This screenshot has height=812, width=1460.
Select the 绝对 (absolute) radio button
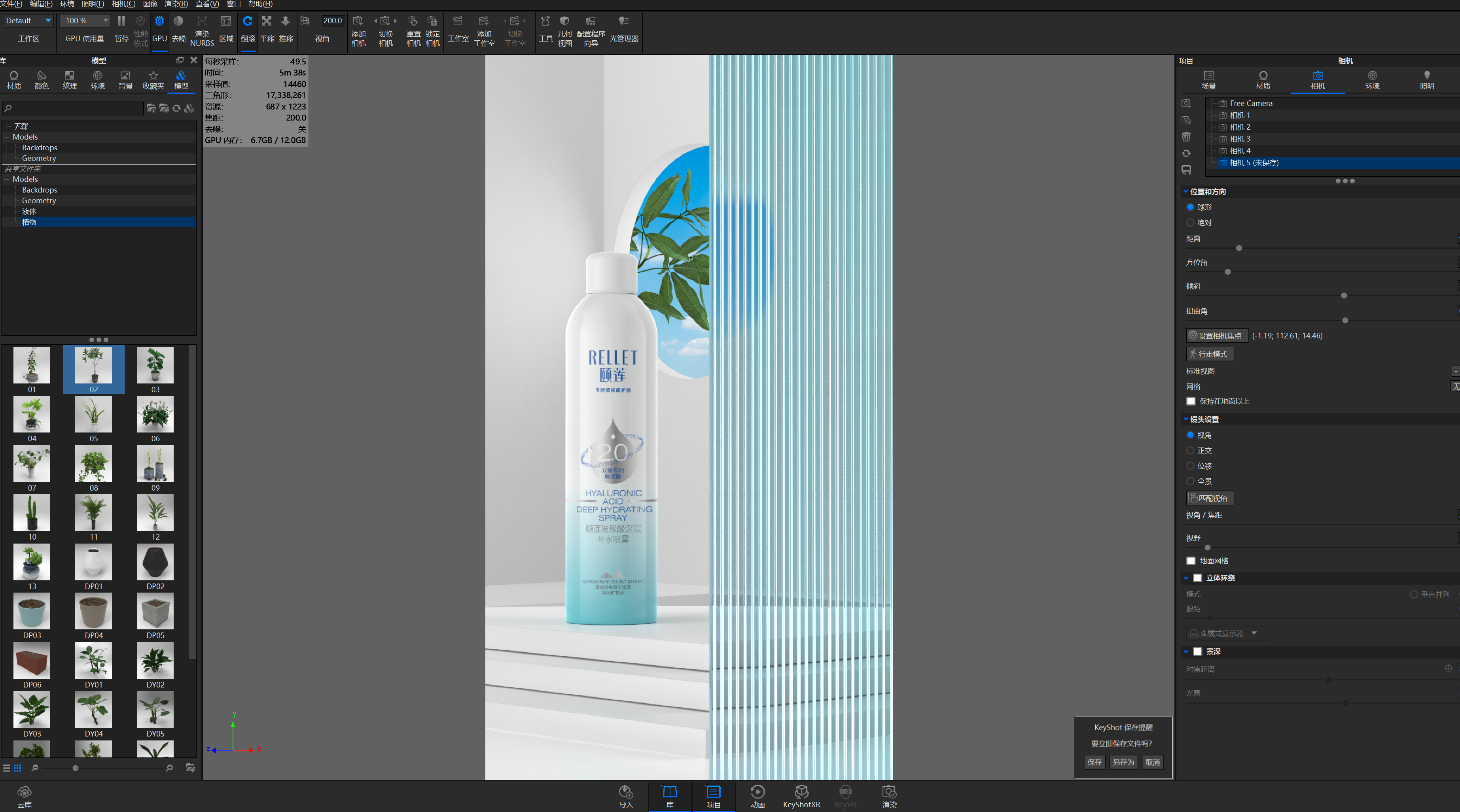[x=1190, y=223]
